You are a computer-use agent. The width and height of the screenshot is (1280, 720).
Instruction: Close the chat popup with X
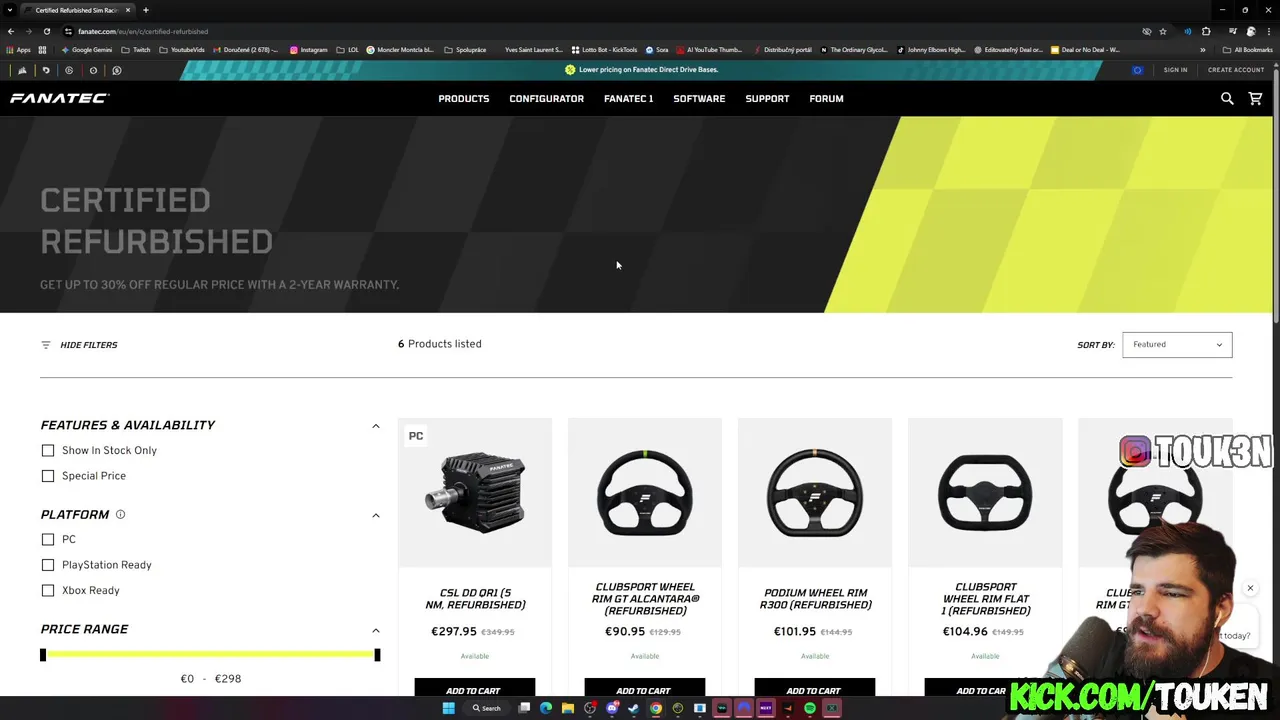[x=1250, y=588]
